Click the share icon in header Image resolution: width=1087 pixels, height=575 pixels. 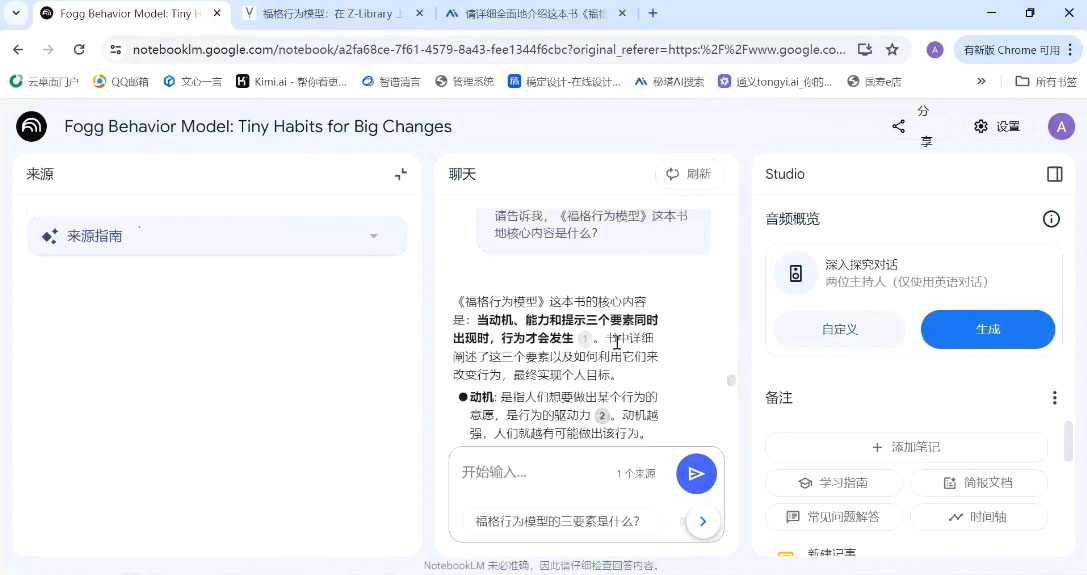[x=898, y=126]
